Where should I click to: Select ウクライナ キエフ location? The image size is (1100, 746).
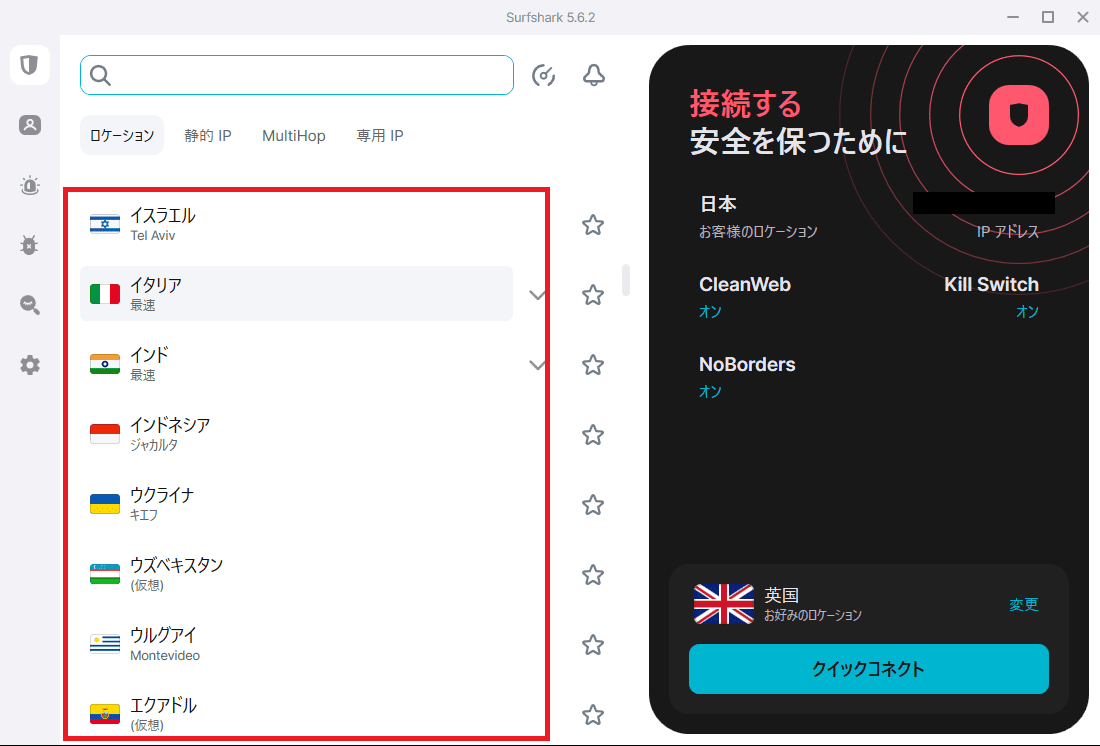pos(296,505)
